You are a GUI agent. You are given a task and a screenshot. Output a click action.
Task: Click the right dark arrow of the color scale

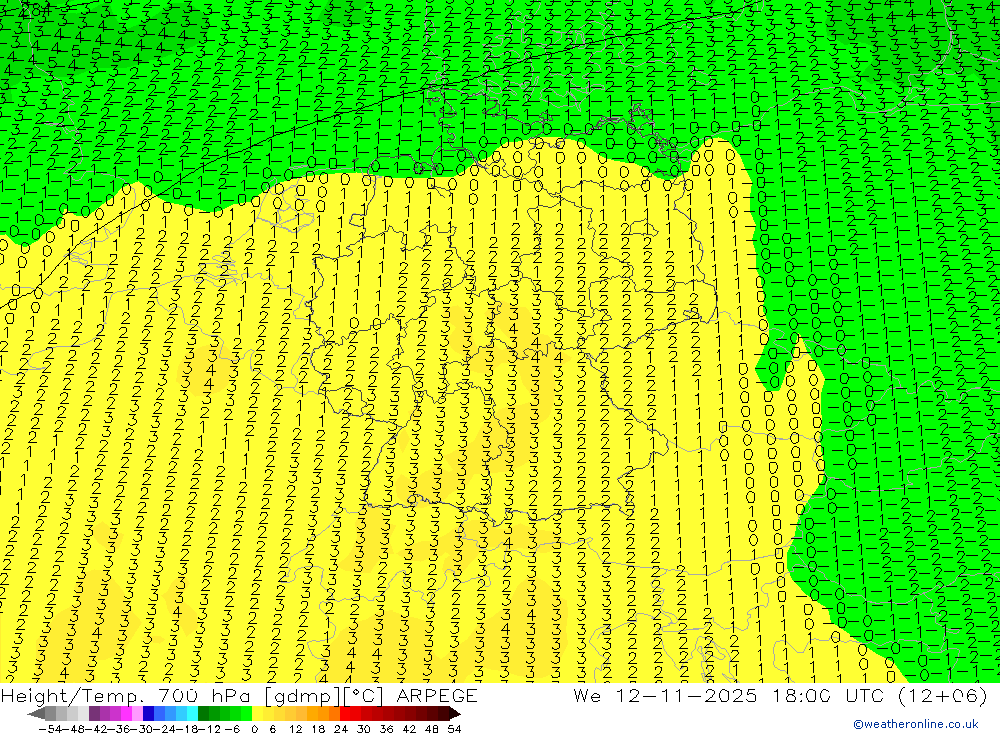pyautogui.click(x=455, y=713)
